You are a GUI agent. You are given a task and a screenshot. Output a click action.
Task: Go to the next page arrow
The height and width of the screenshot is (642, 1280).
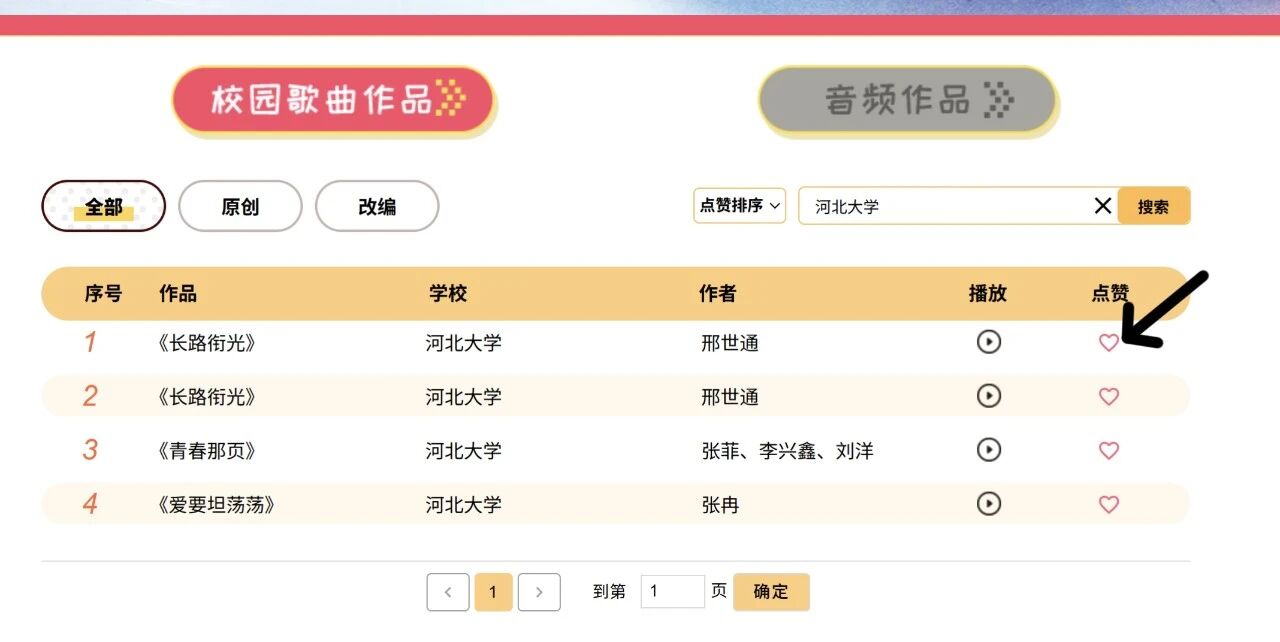pos(539,592)
